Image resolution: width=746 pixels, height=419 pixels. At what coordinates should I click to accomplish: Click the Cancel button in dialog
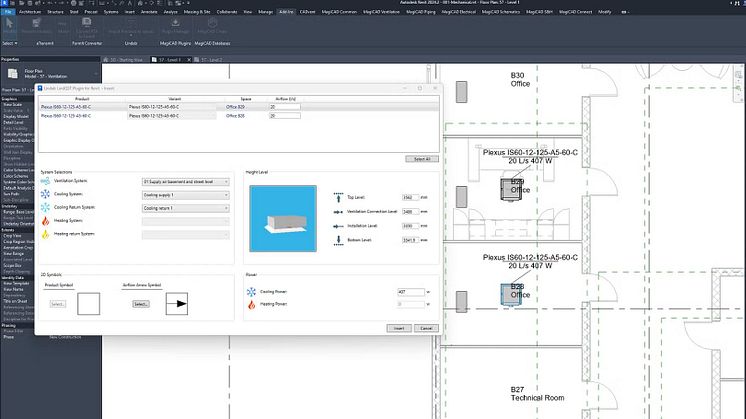point(426,328)
